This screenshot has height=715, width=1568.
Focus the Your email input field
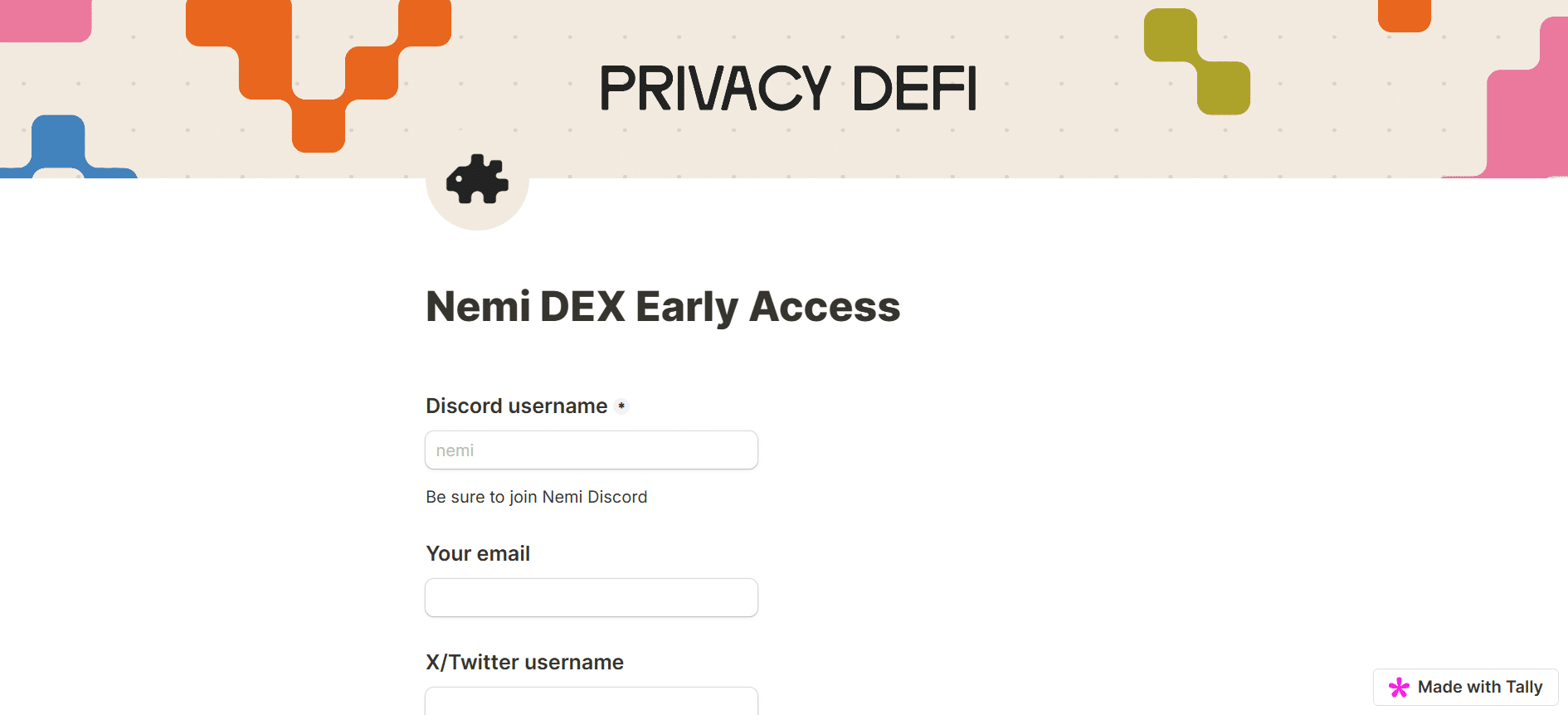(x=592, y=598)
